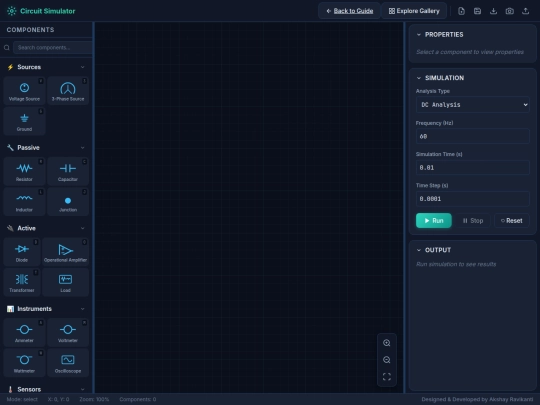Collapse the Instruments category
The width and height of the screenshot is (540, 405).
(82, 309)
